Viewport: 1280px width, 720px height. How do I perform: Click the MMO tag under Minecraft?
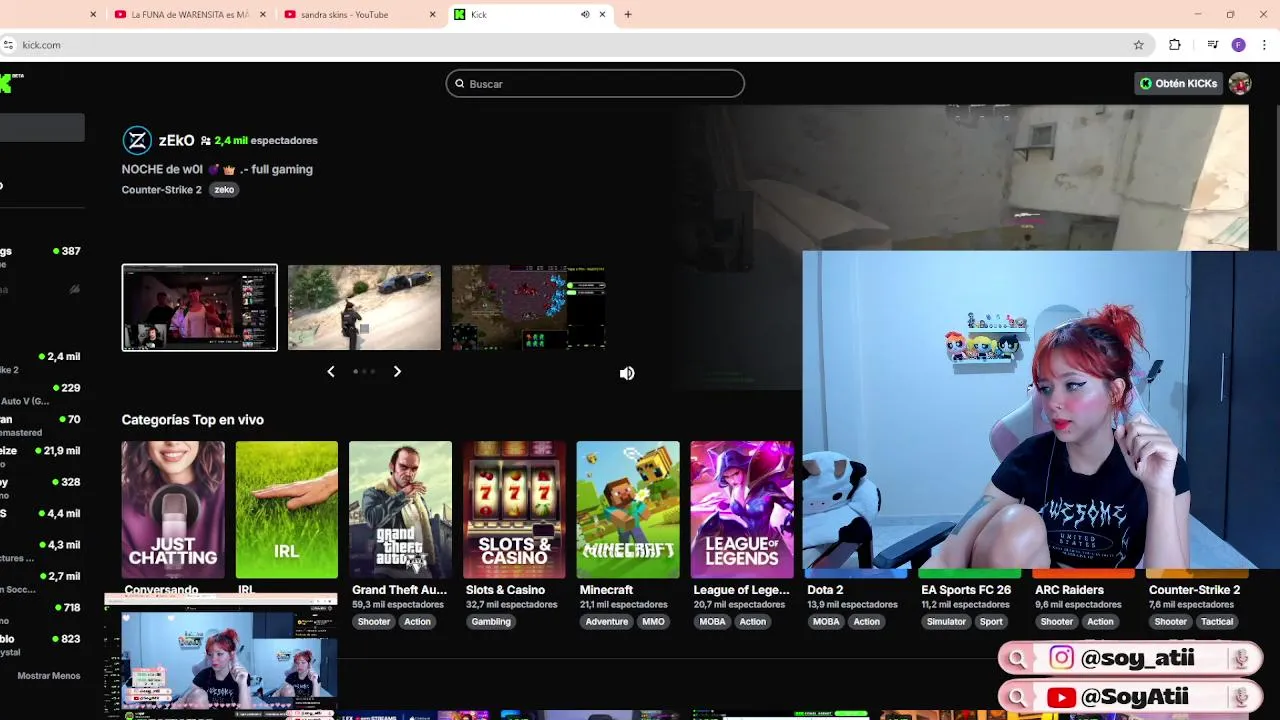point(653,622)
